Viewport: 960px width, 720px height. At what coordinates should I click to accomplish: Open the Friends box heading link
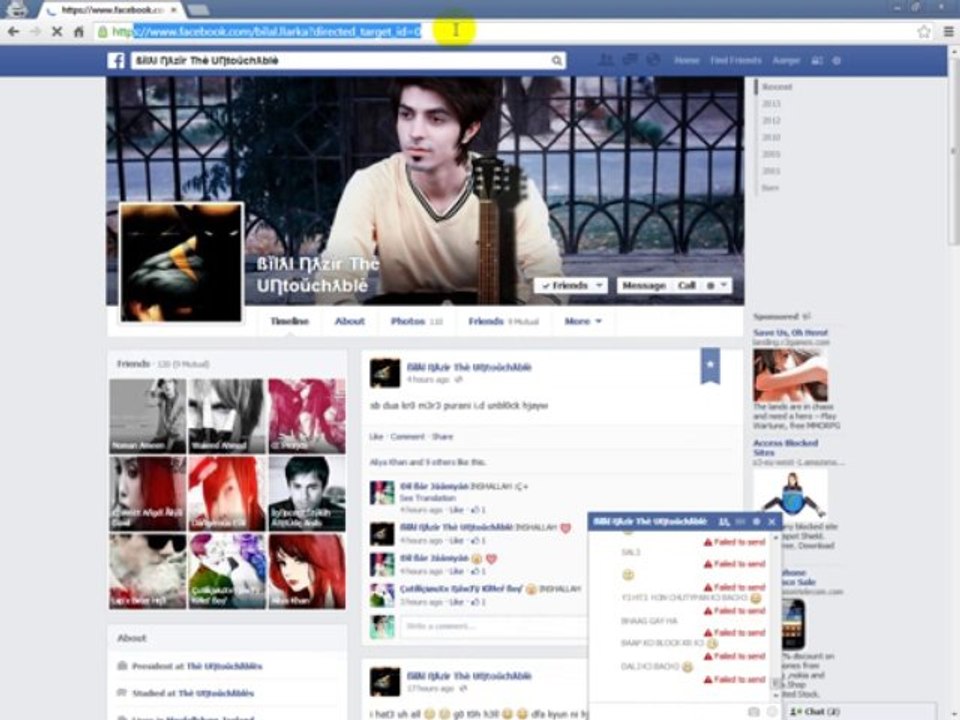tap(133, 364)
